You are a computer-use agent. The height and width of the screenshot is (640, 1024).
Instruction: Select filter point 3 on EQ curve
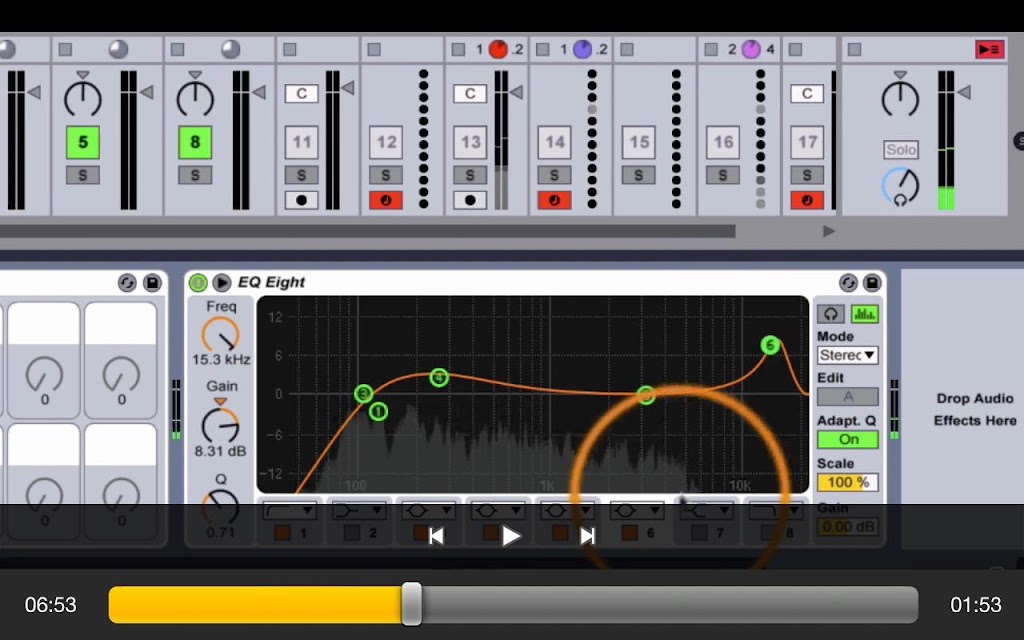coord(364,394)
